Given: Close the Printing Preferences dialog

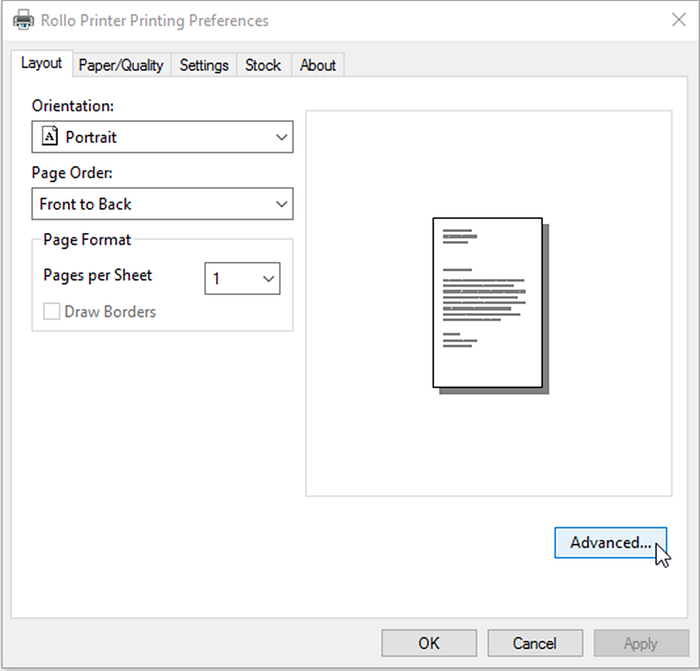Looking at the screenshot, I should click(679, 20).
